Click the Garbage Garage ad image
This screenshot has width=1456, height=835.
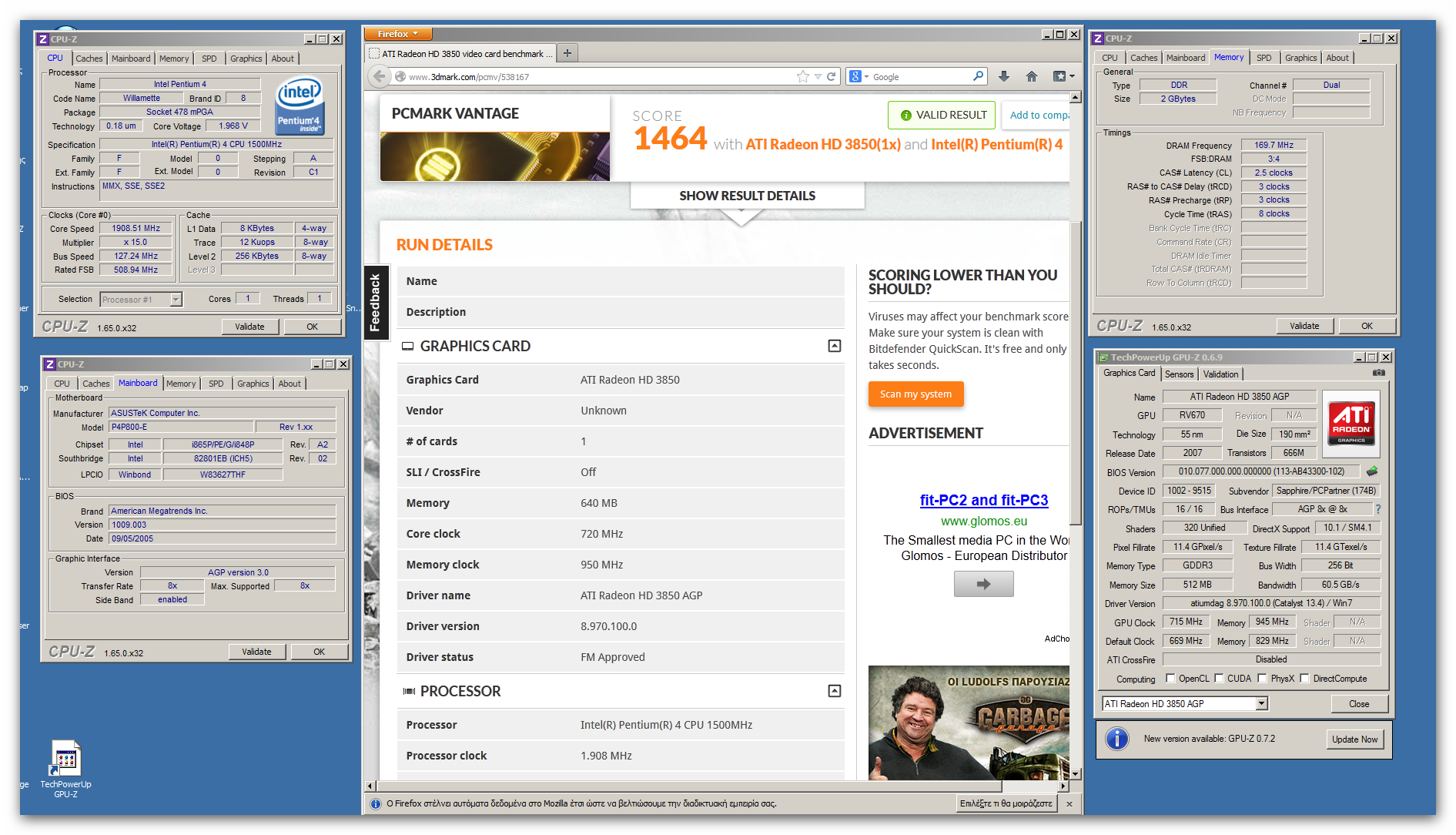pos(969,723)
